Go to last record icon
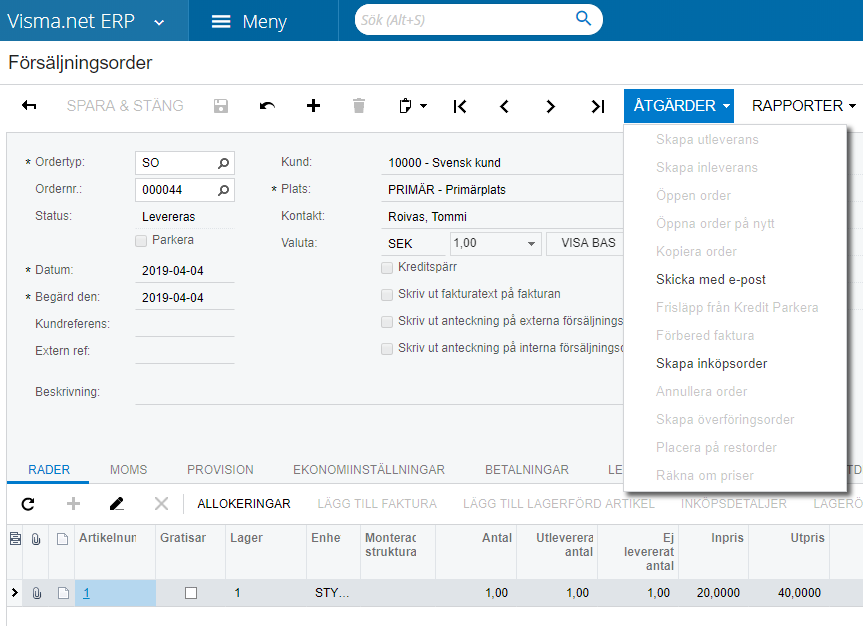The height and width of the screenshot is (626, 863). click(x=598, y=106)
